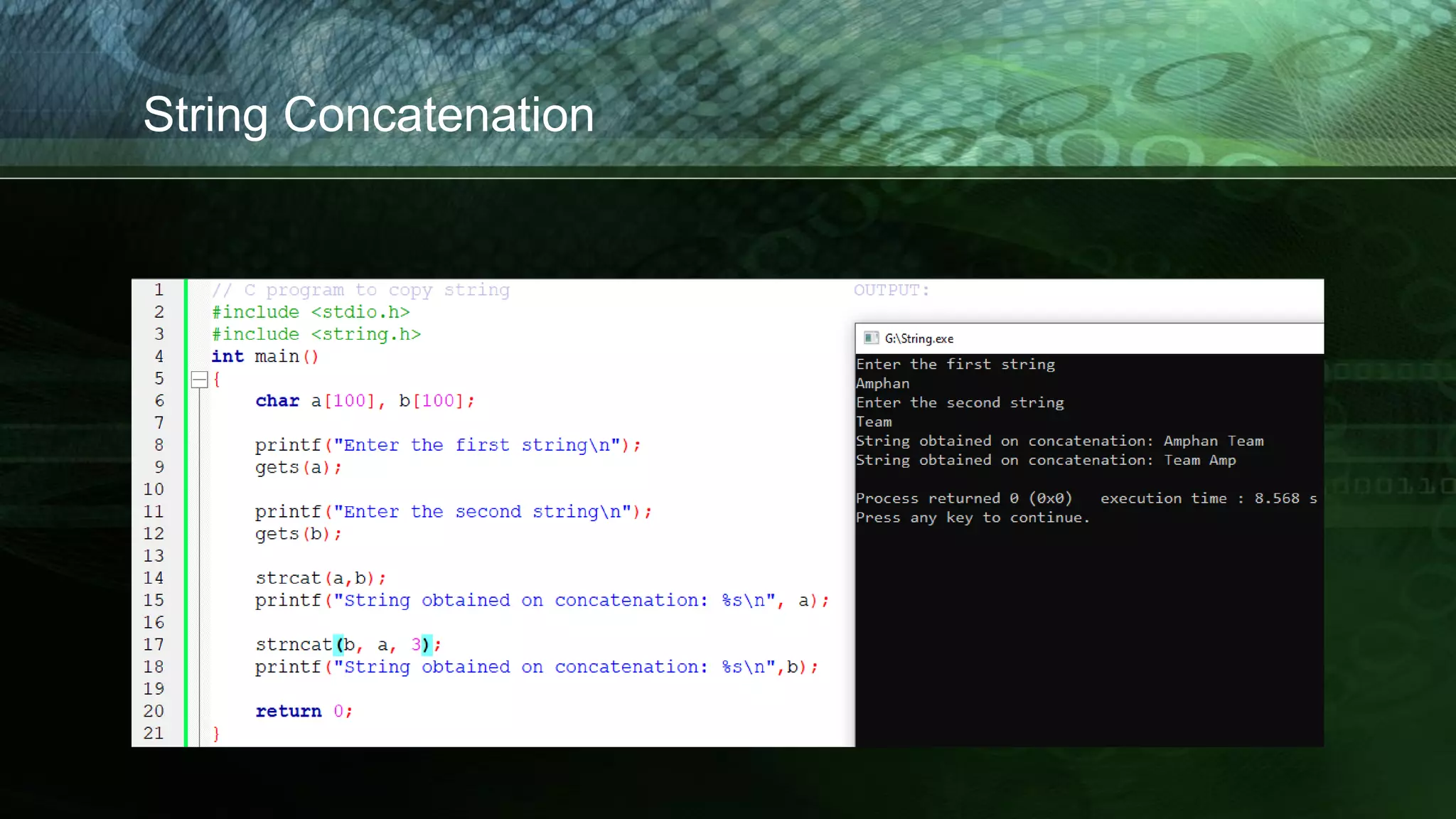Screen dimensions: 1456x819
Task: Click the char keyword on line 6
Action: (x=277, y=401)
